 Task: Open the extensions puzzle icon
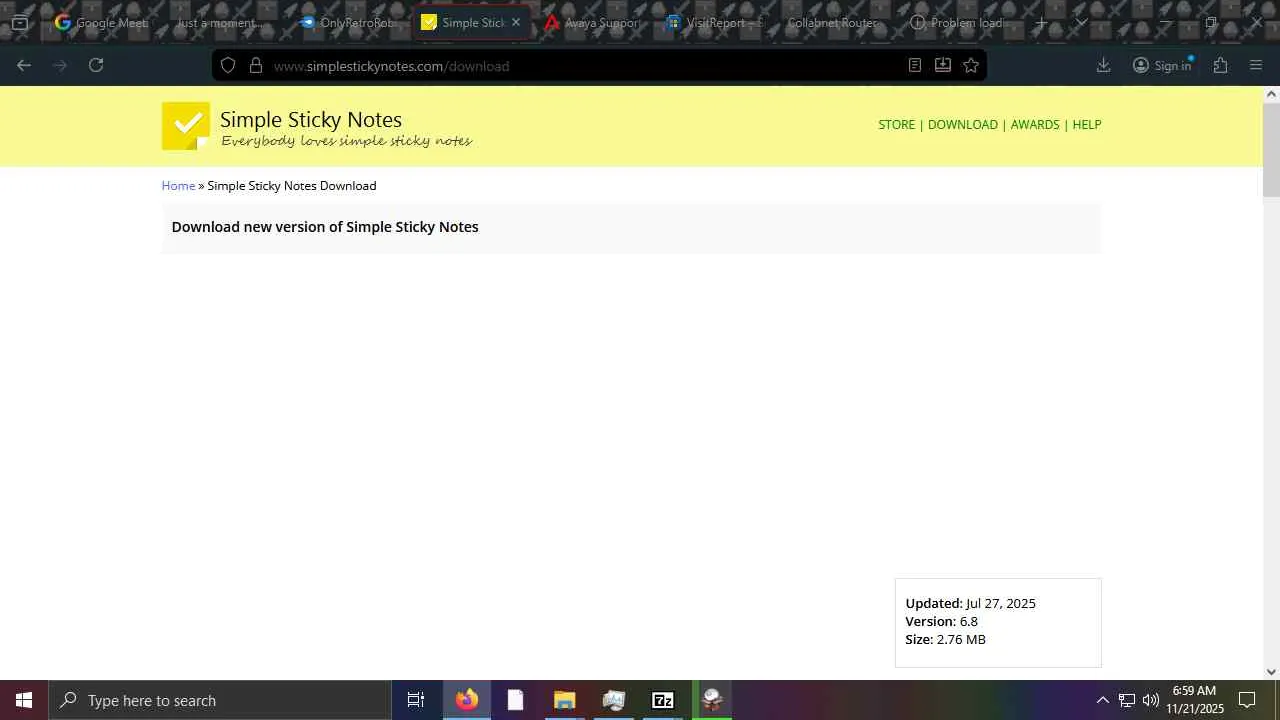tap(1220, 65)
